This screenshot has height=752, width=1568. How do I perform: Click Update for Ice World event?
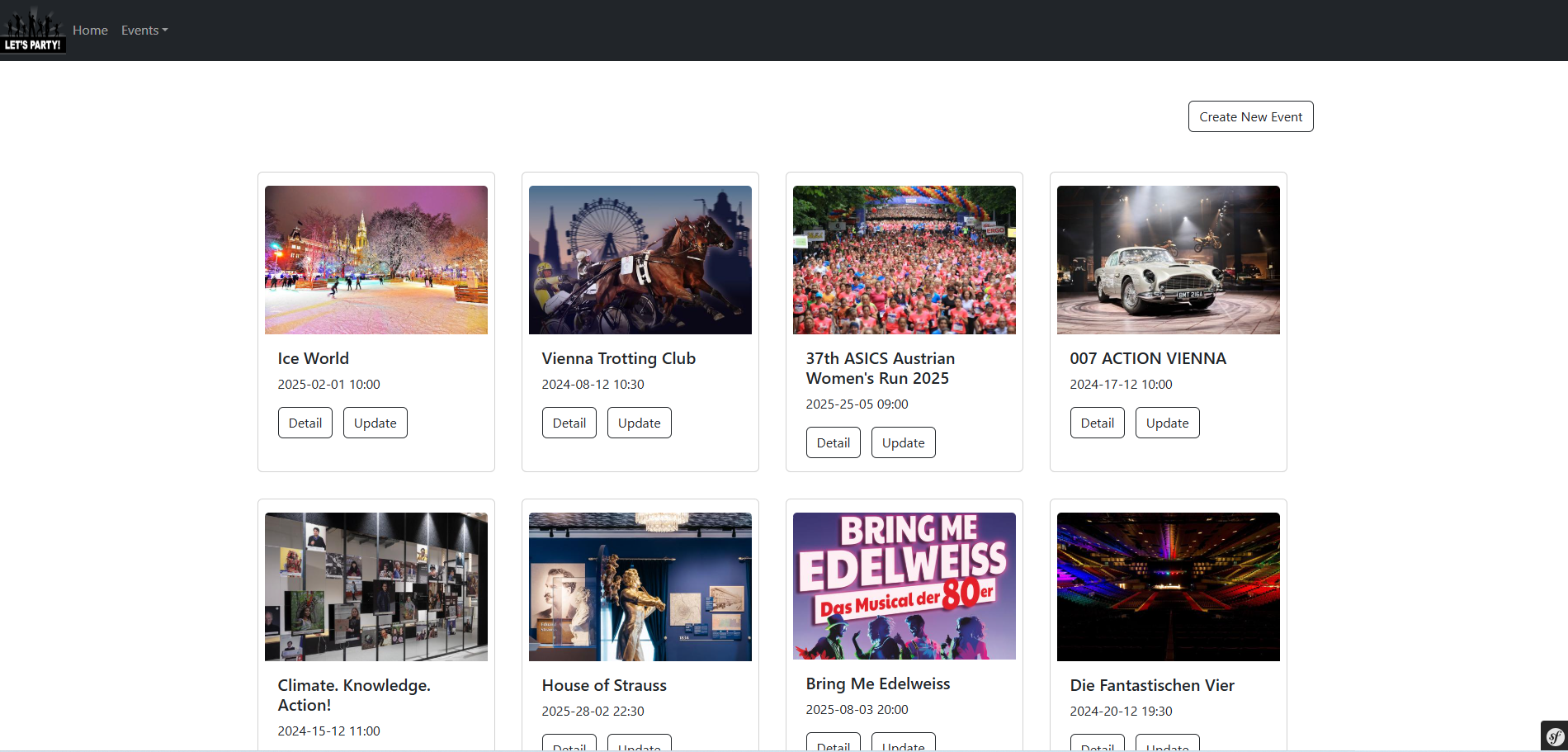(x=375, y=423)
